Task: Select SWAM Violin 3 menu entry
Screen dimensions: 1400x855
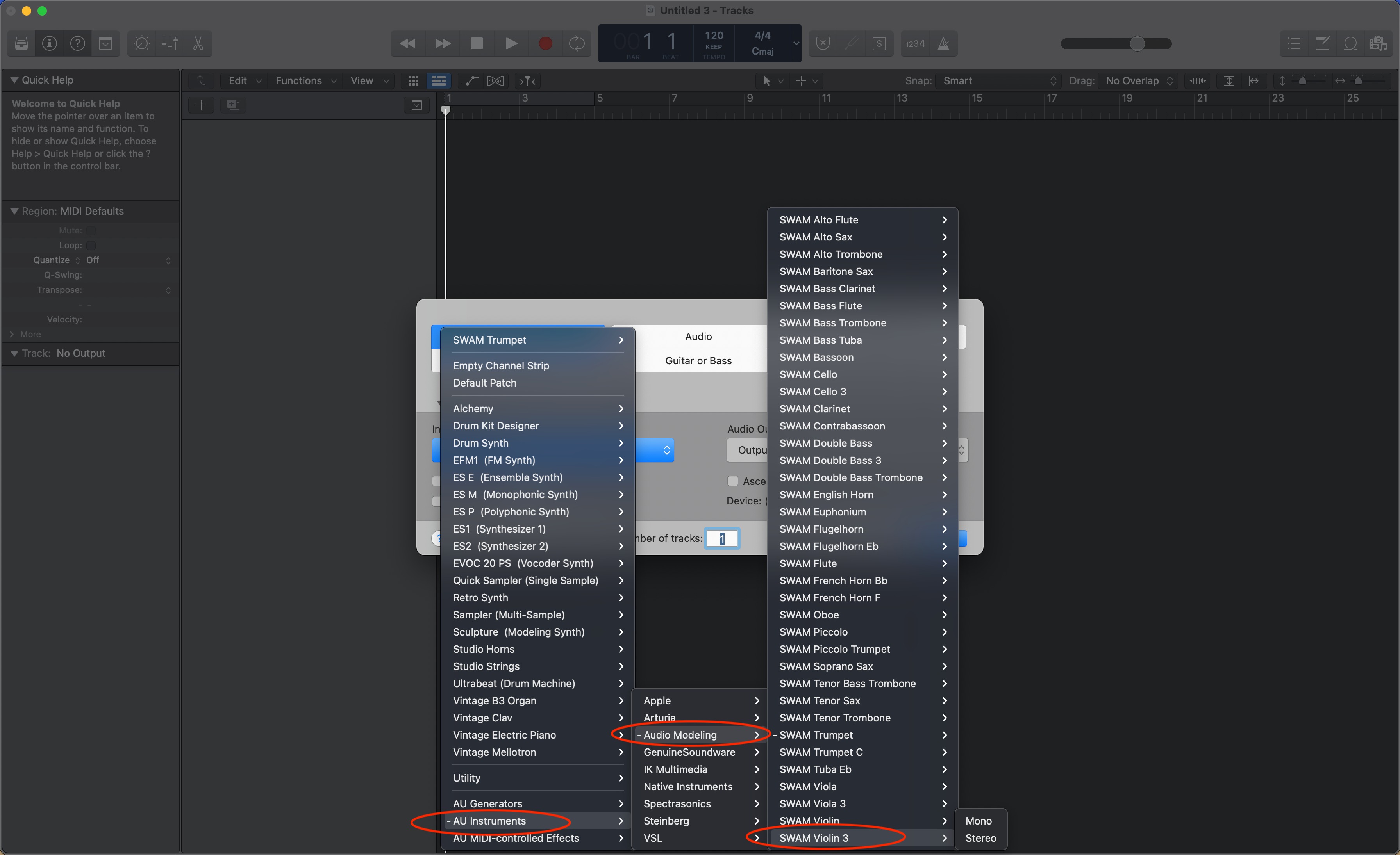Action: coord(814,838)
